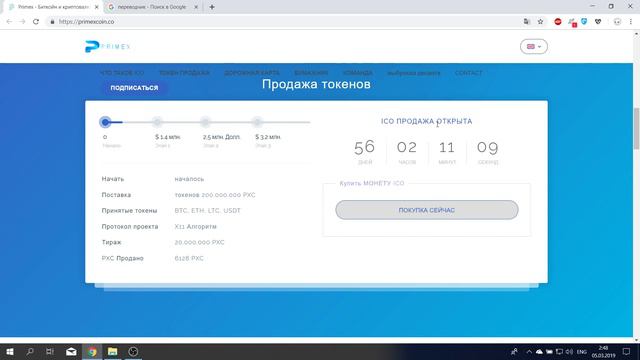
Task: Open OBS icon on the taskbar
Action: pyautogui.click(x=133, y=351)
